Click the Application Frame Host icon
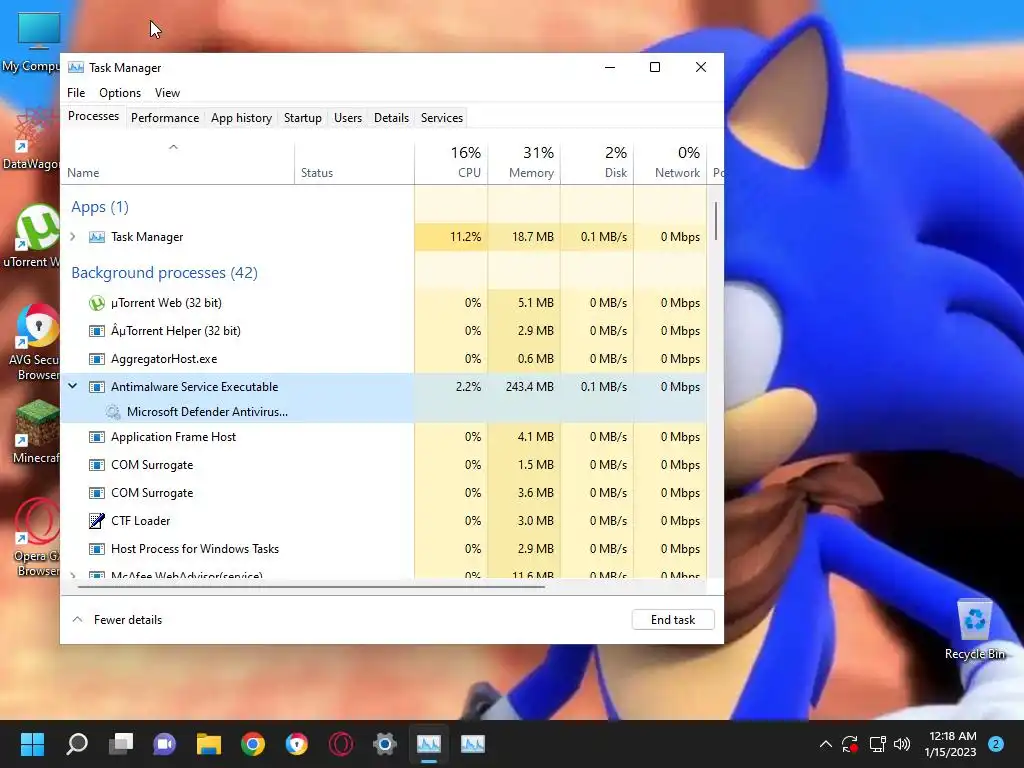 coord(97,437)
